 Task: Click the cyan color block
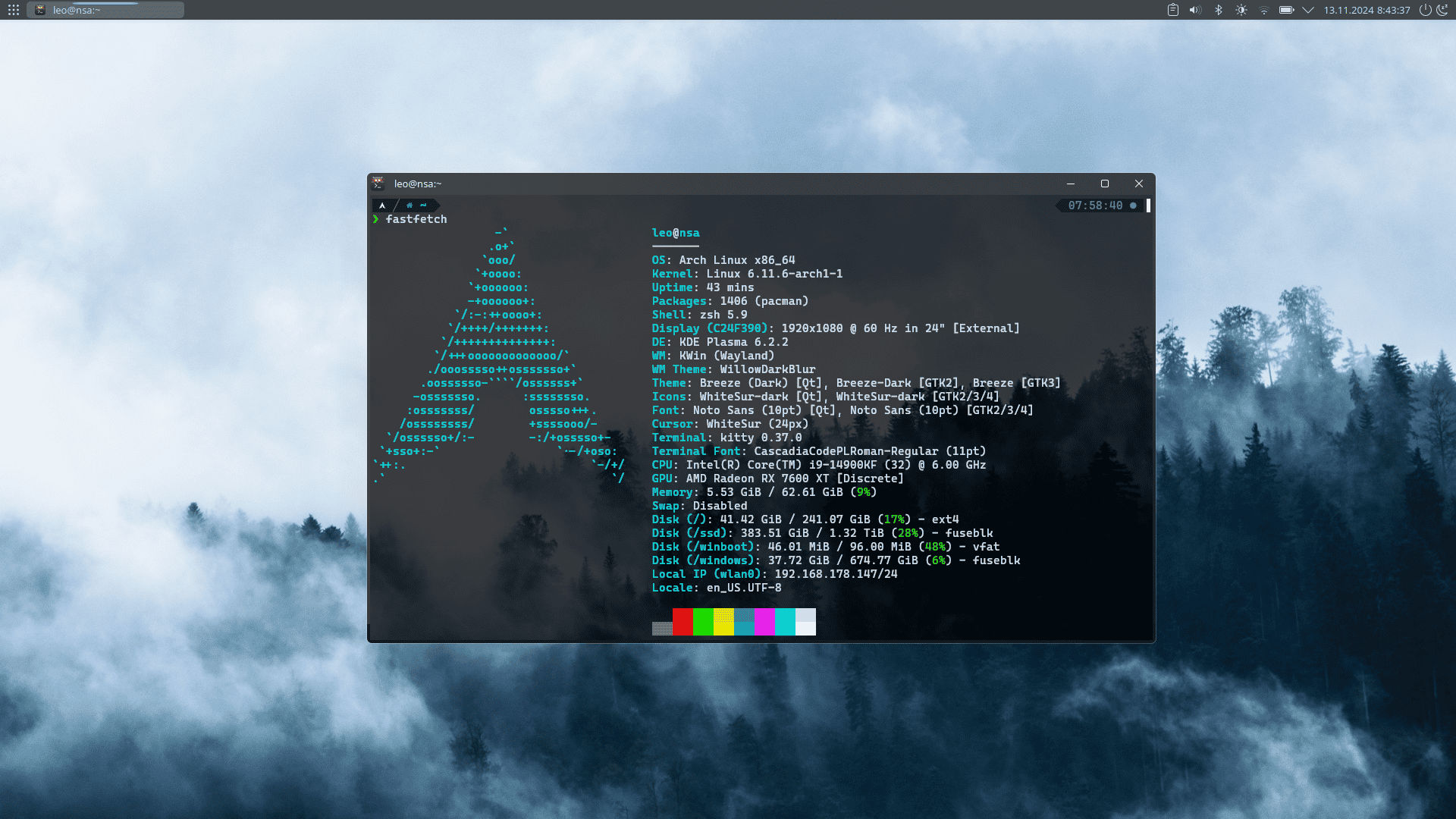coord(785,622)
